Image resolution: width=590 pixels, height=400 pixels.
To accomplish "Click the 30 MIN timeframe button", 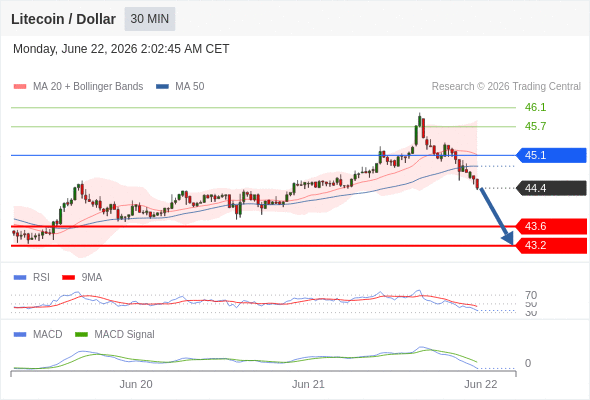I will (150, 19).
